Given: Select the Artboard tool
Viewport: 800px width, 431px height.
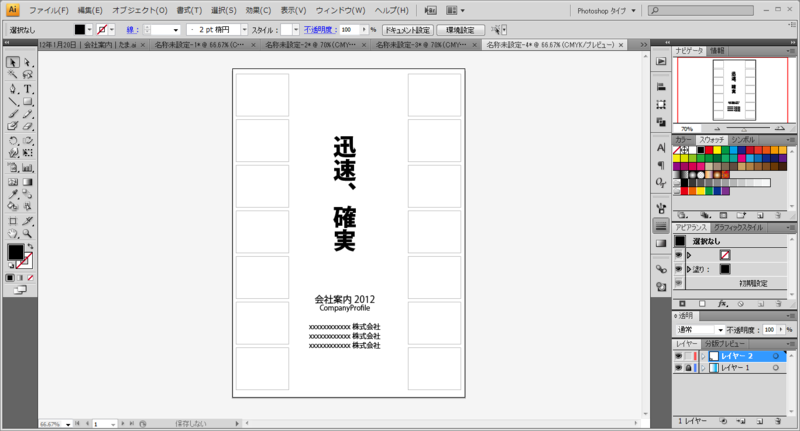Looking at the screenshot, I should click(13, 221).
